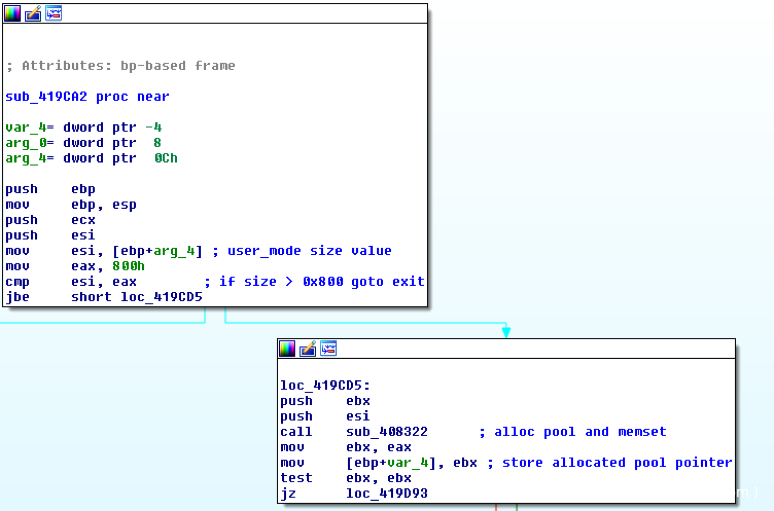Open node color picker in loc_419CD5 block
The width and height of the screenshot is (774, 511).
(x=288, y=348)
